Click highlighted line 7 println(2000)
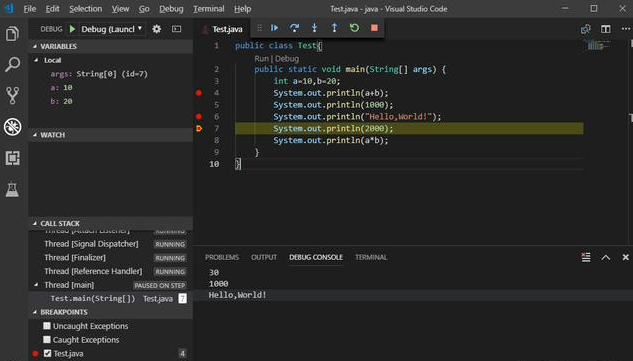 (409, 128)
